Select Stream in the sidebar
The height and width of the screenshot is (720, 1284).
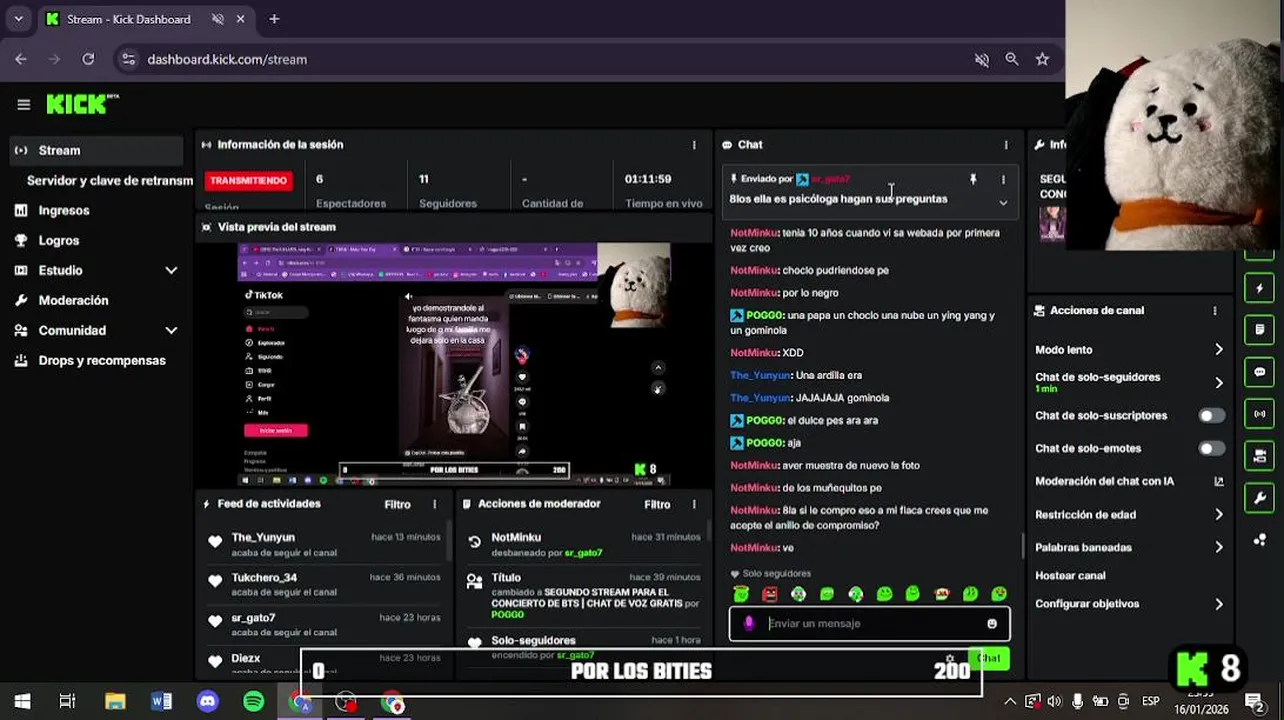(x=95, y=150)
